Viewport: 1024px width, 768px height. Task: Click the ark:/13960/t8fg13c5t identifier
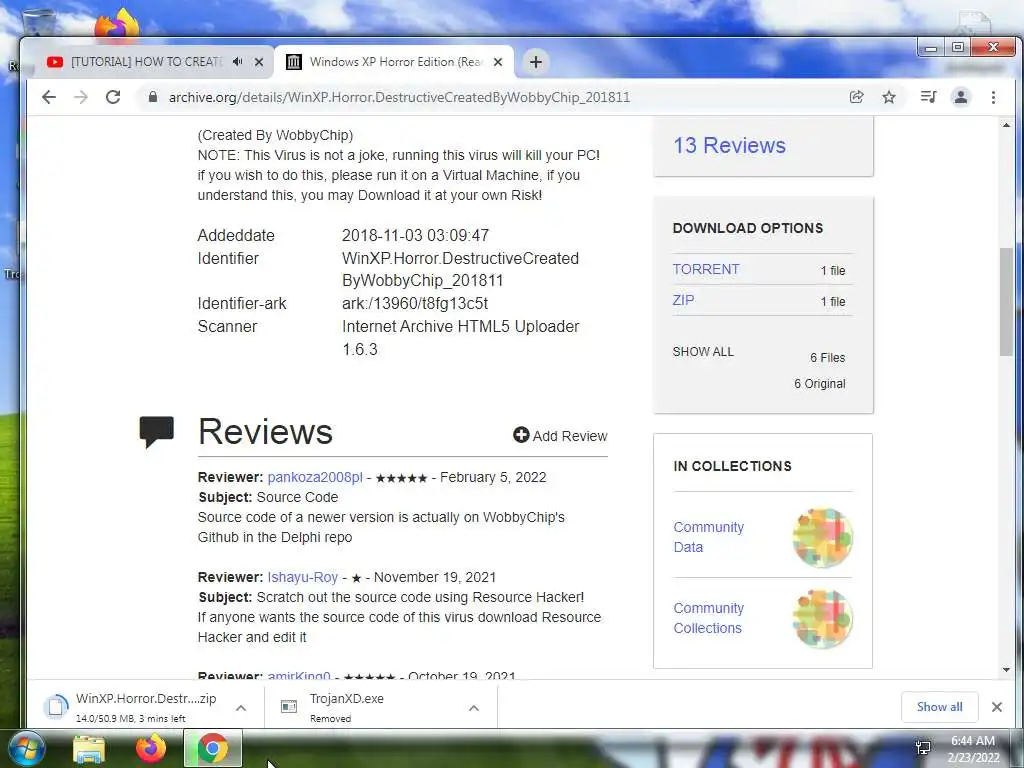click(x=415, y=304)
